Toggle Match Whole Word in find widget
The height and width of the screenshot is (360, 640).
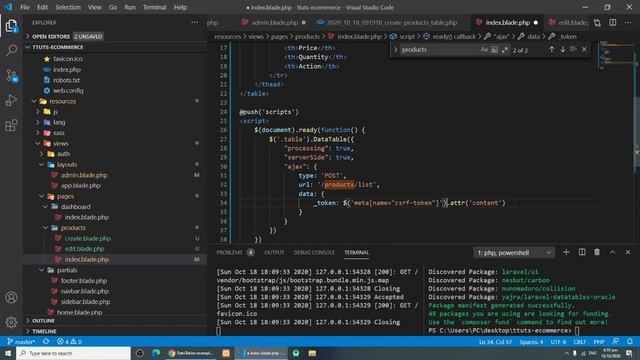tap(494, 49)
